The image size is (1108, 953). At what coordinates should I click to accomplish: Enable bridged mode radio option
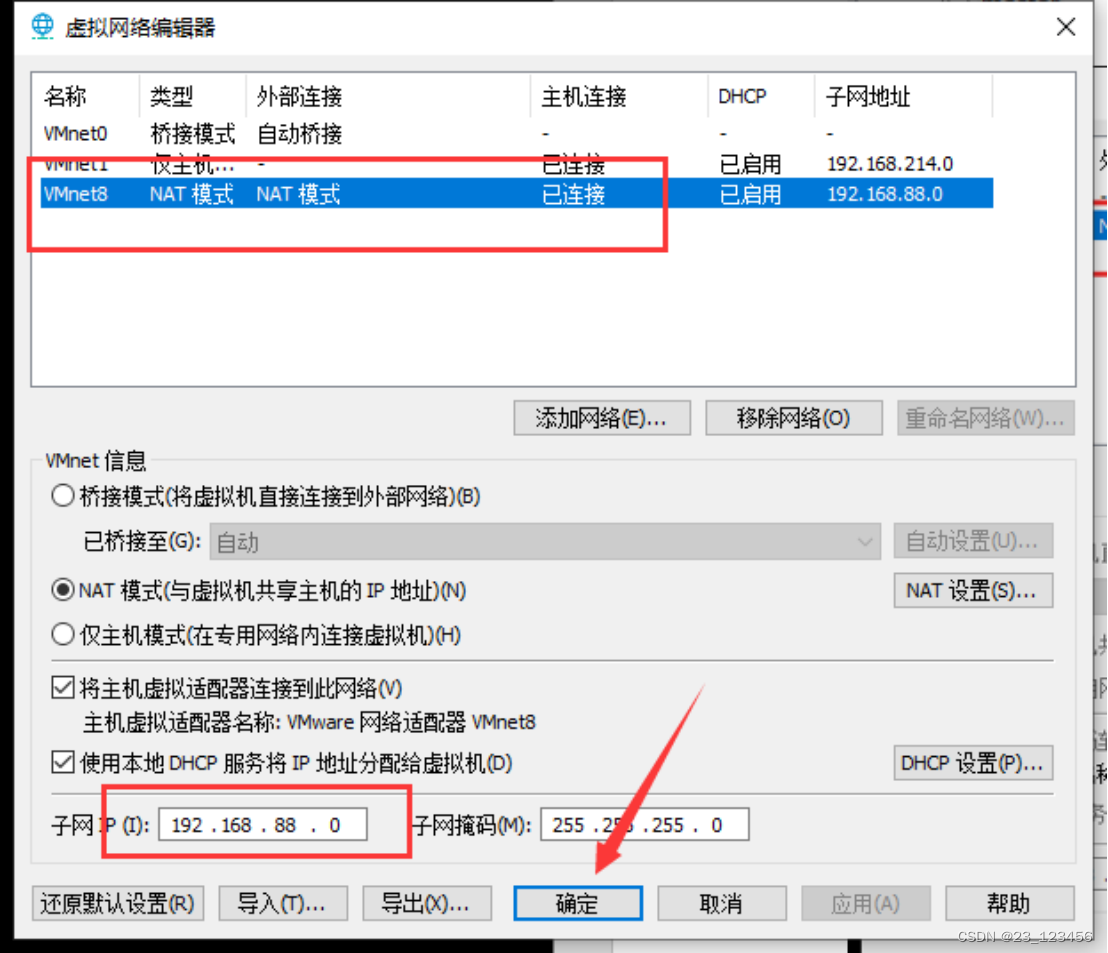[61, 495]
